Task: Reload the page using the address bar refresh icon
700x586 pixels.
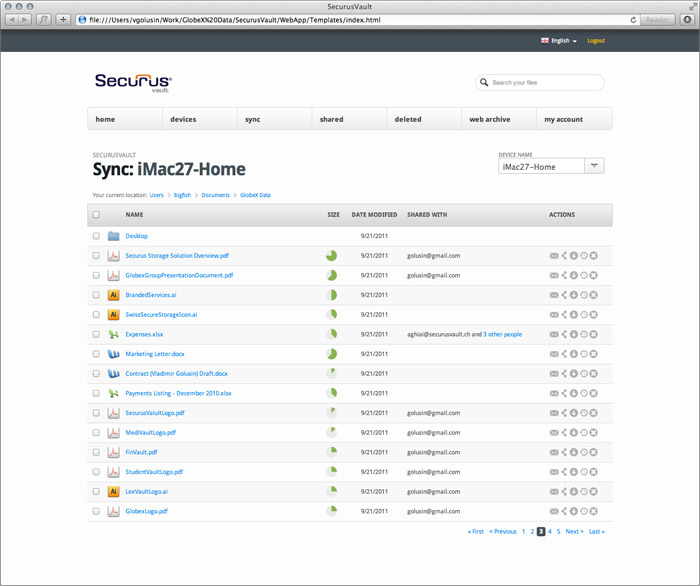Action: click(x=633, y=20)
